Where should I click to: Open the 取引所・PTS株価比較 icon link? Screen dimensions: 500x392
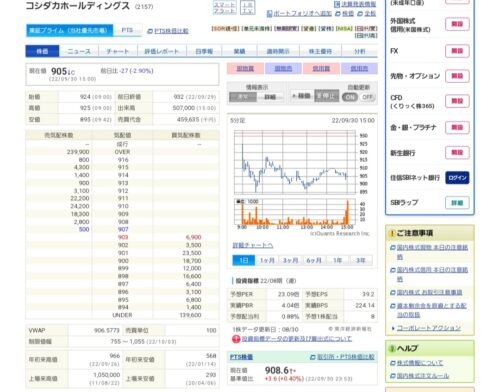point(312,357)
